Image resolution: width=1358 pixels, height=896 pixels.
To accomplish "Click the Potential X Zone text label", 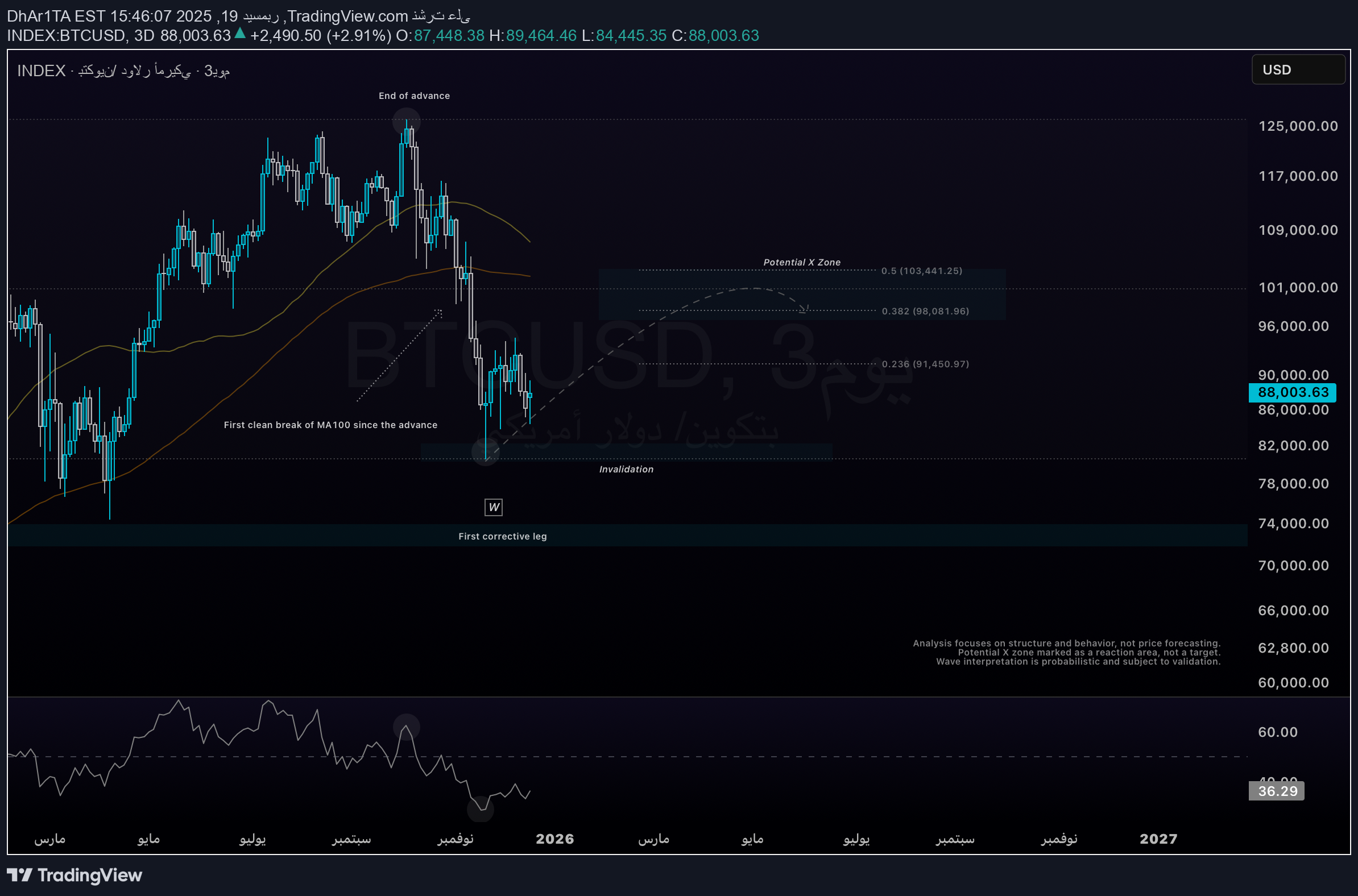I will point(801,262).
